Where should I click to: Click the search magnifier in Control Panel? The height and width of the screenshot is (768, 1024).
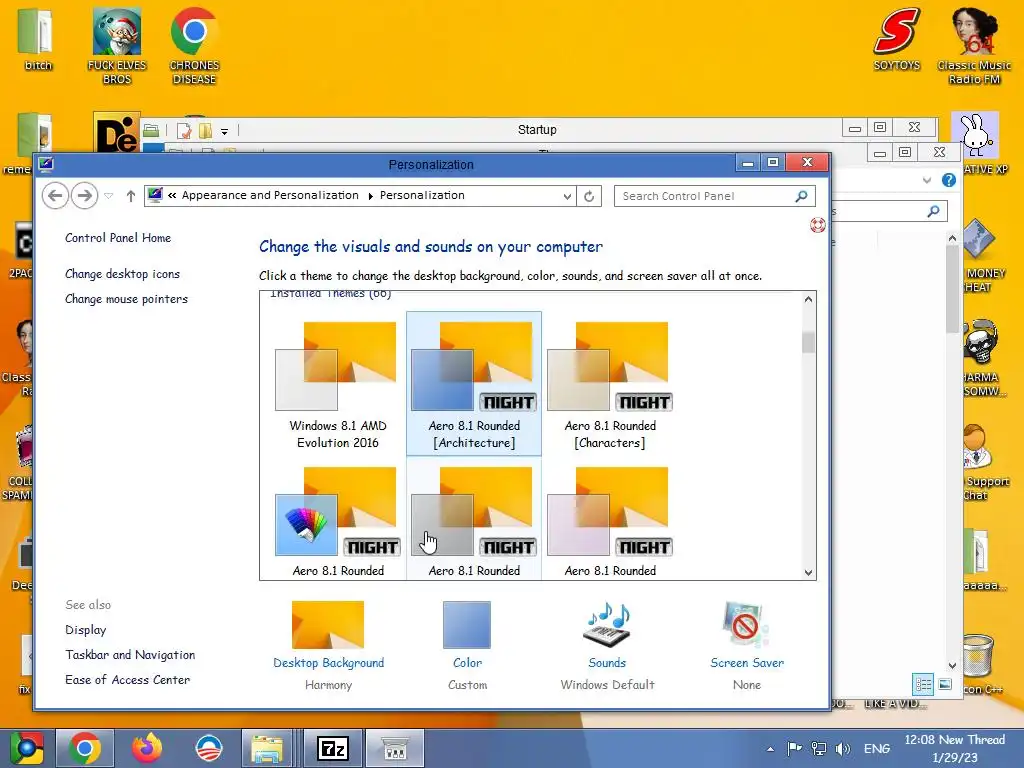tap(801, 196)
